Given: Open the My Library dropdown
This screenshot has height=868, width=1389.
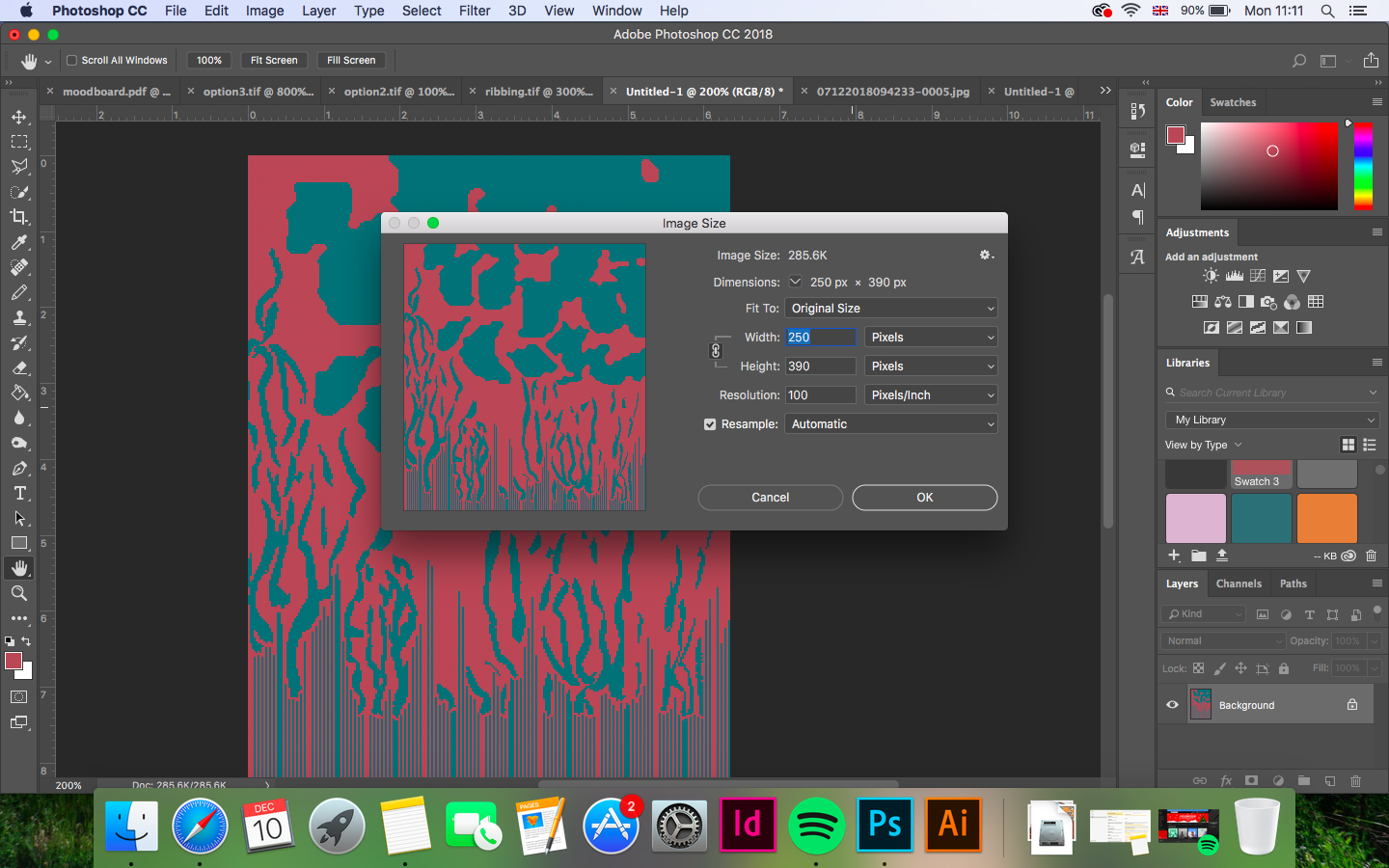Looking at the screenshot, I should [1272, 420].
